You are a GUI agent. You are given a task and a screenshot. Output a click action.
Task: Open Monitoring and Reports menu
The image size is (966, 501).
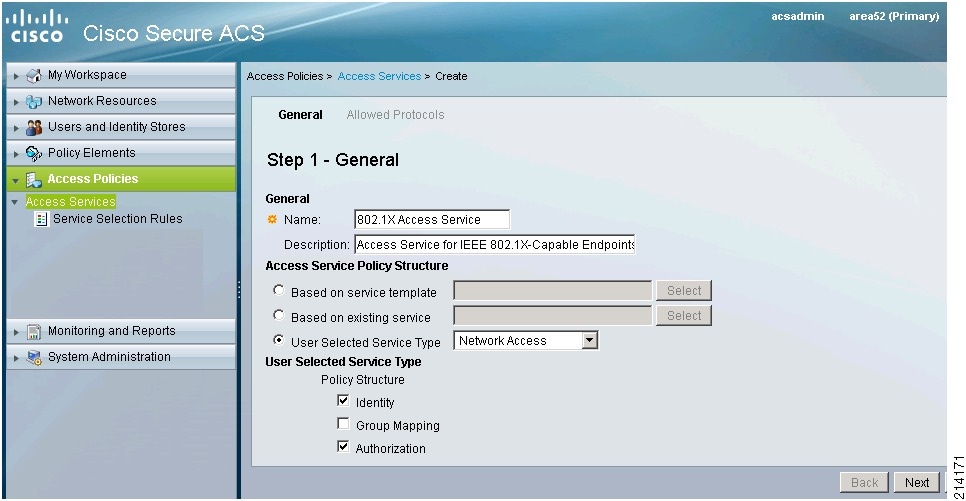[x=121, y=331]
